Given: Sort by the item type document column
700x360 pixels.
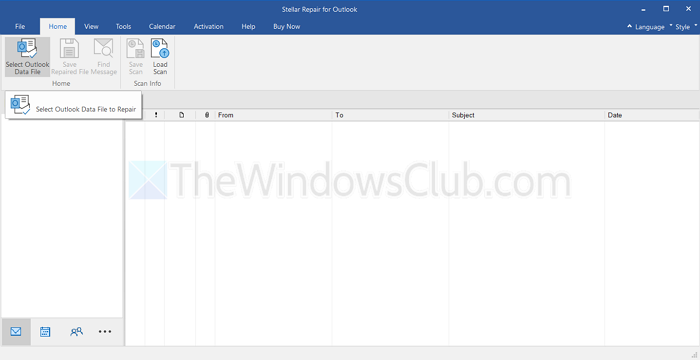Looking at the screenshot, I should (x=181, y=115).
